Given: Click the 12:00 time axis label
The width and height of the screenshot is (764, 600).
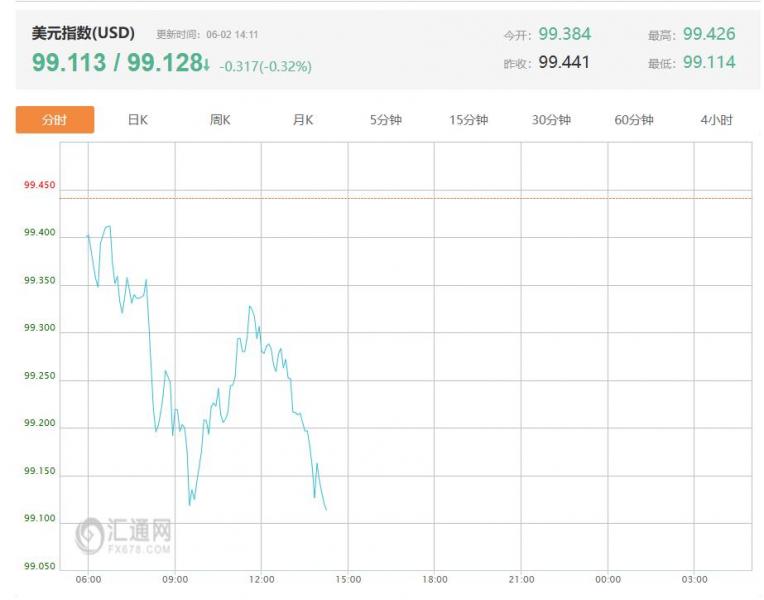Looking at the screenshot, I should (x=262, y=580).
